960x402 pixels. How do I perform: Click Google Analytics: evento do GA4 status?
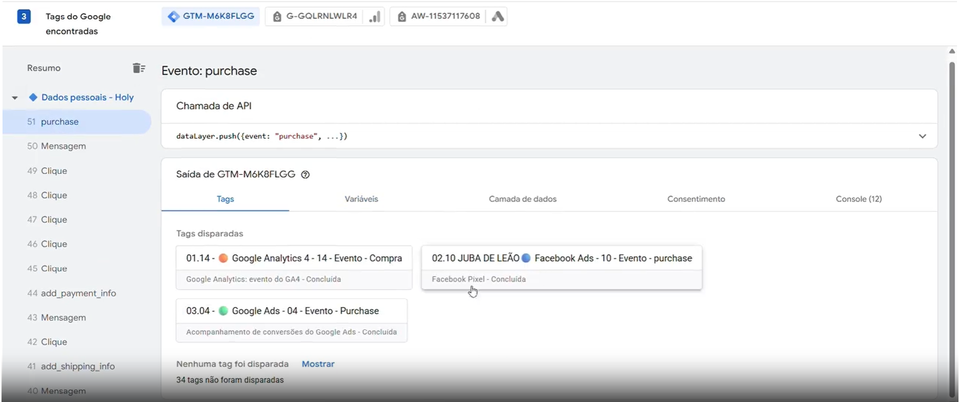tap(263, 279)
